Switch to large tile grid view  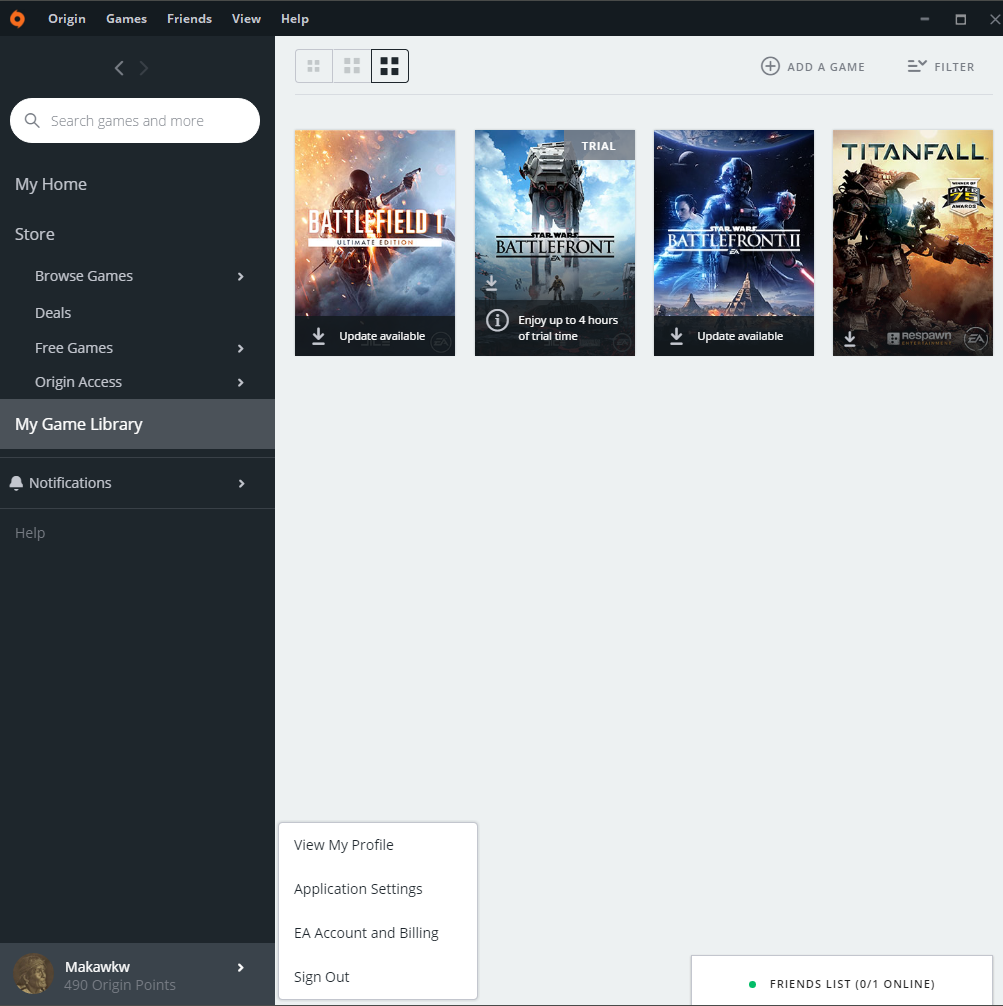pos(390,66)
